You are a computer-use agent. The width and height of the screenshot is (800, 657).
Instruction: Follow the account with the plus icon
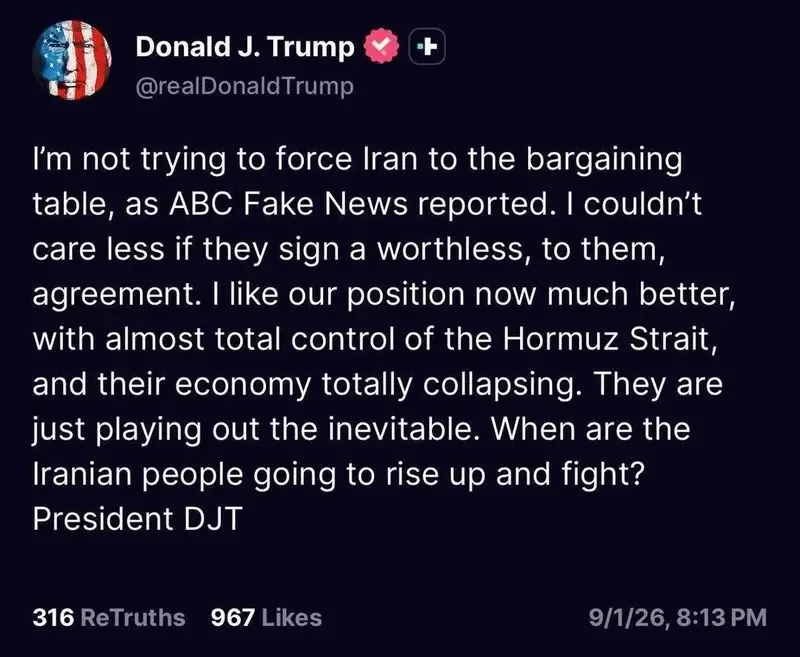pyautogui.click(x=427, y=46)
